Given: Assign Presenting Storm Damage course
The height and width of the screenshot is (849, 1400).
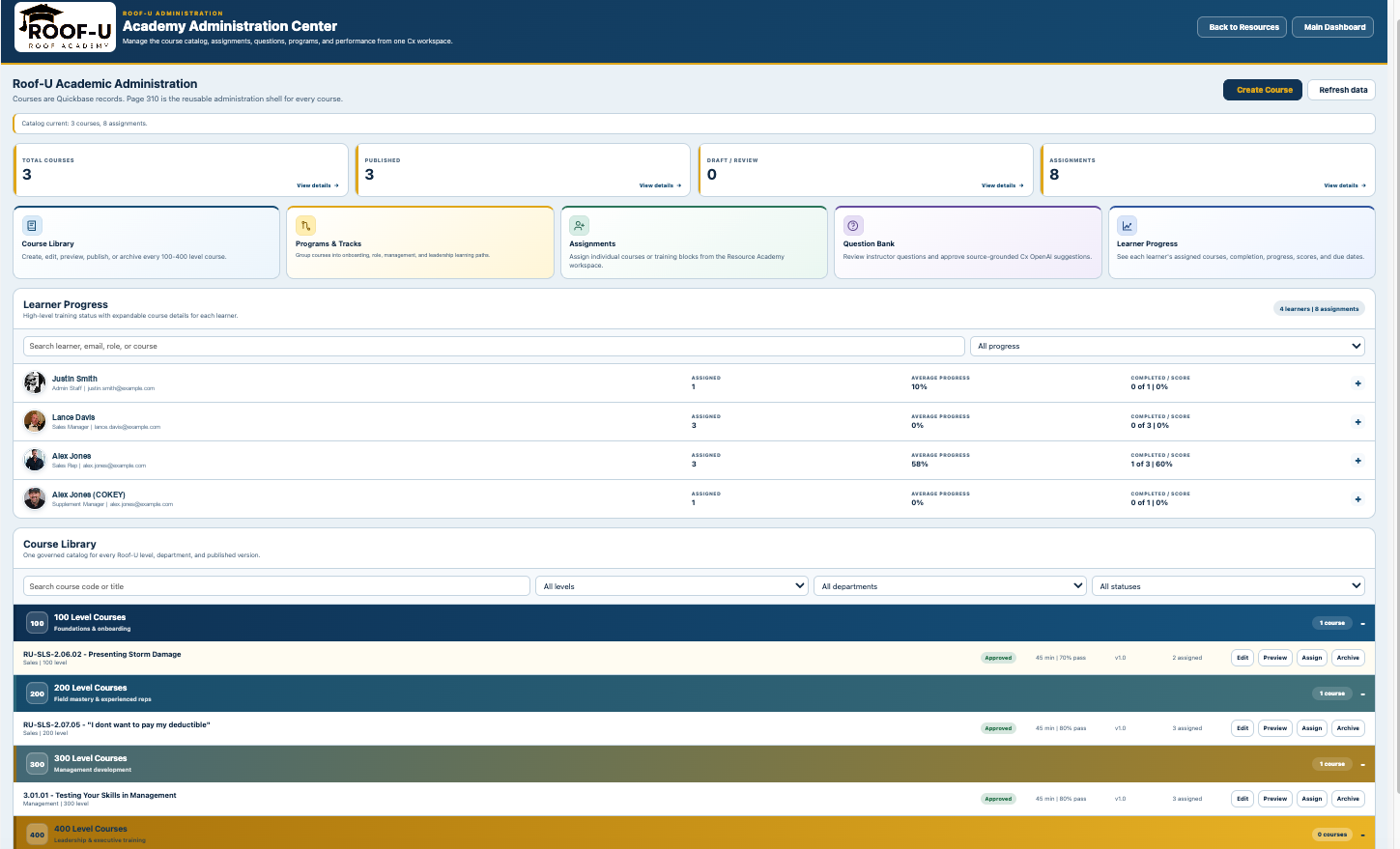Looking at the screenshot, I should coord(1312,658).
